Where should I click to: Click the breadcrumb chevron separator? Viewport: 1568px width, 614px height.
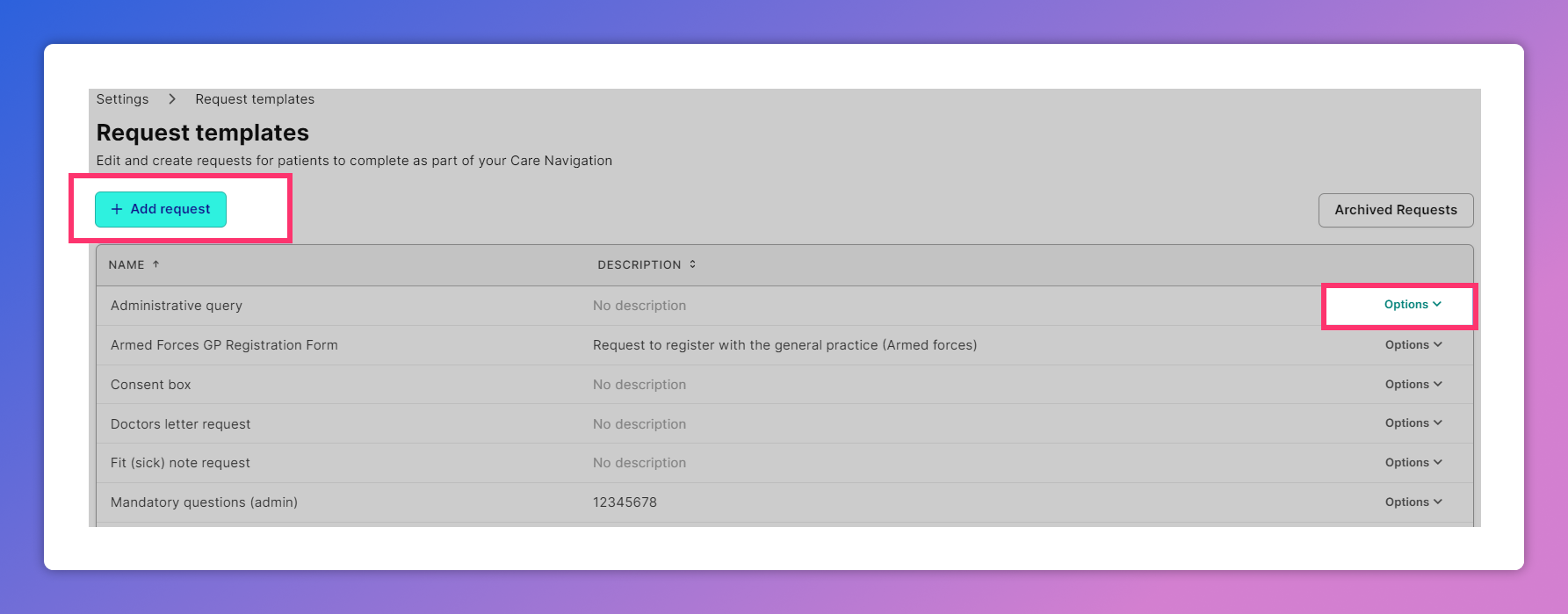click(x=172, y=99)
